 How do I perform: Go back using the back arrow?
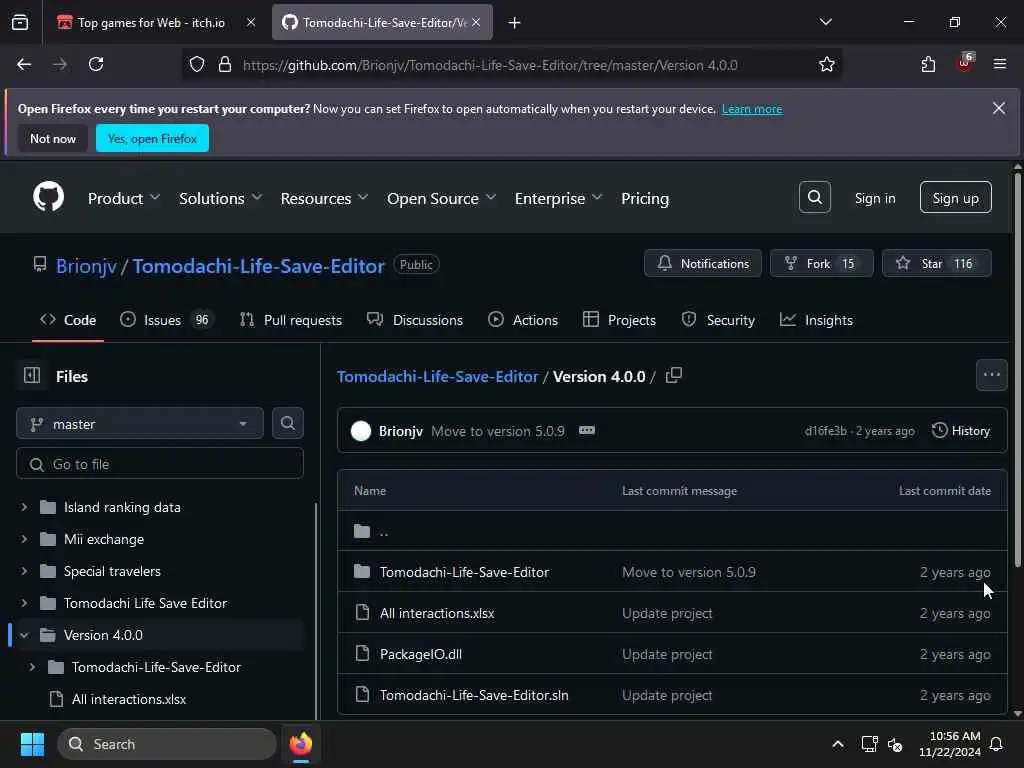24,65
